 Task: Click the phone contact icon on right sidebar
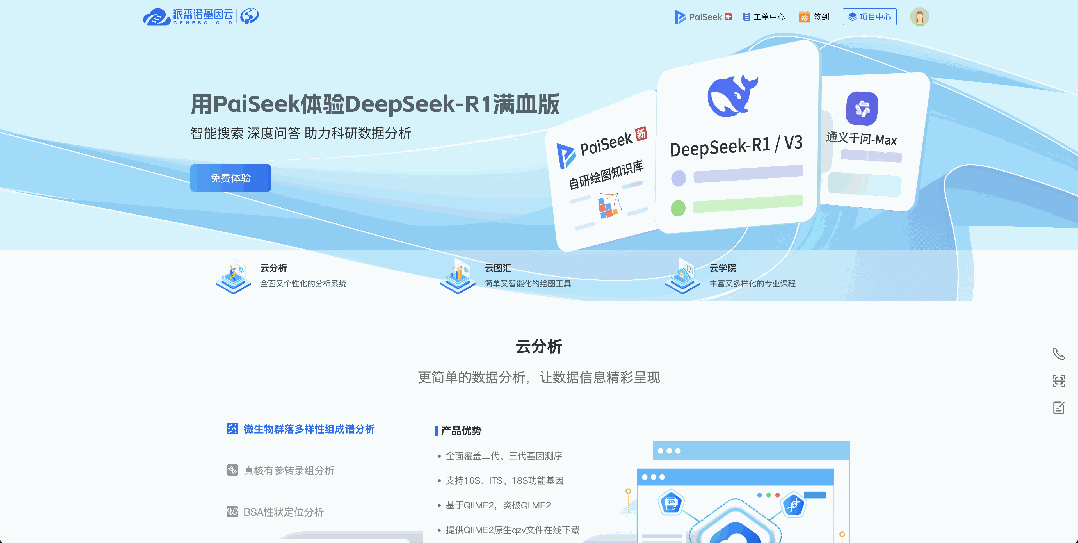pyautogui.click(x=1058, y=354)
